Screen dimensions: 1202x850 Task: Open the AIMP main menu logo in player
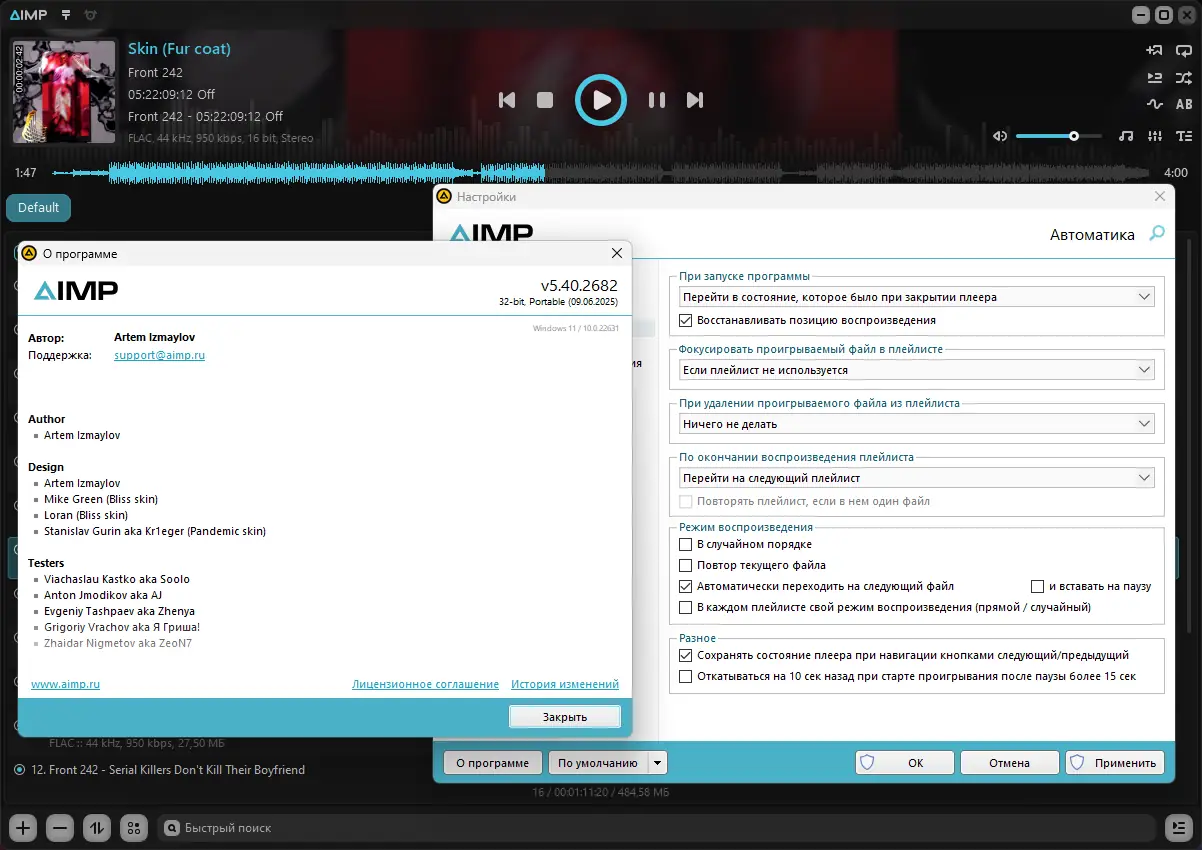point(28,15)
